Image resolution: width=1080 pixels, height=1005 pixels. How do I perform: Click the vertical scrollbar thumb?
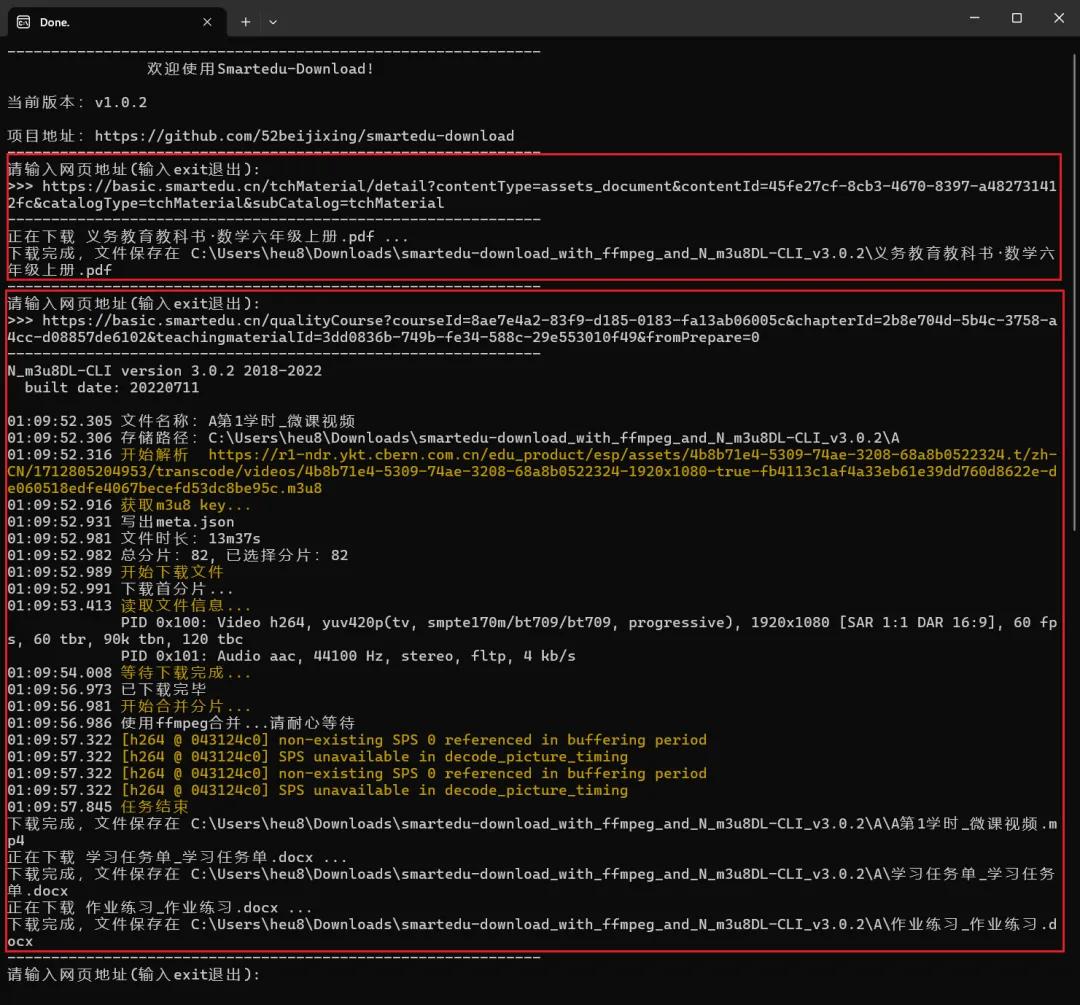(1074, 293)
